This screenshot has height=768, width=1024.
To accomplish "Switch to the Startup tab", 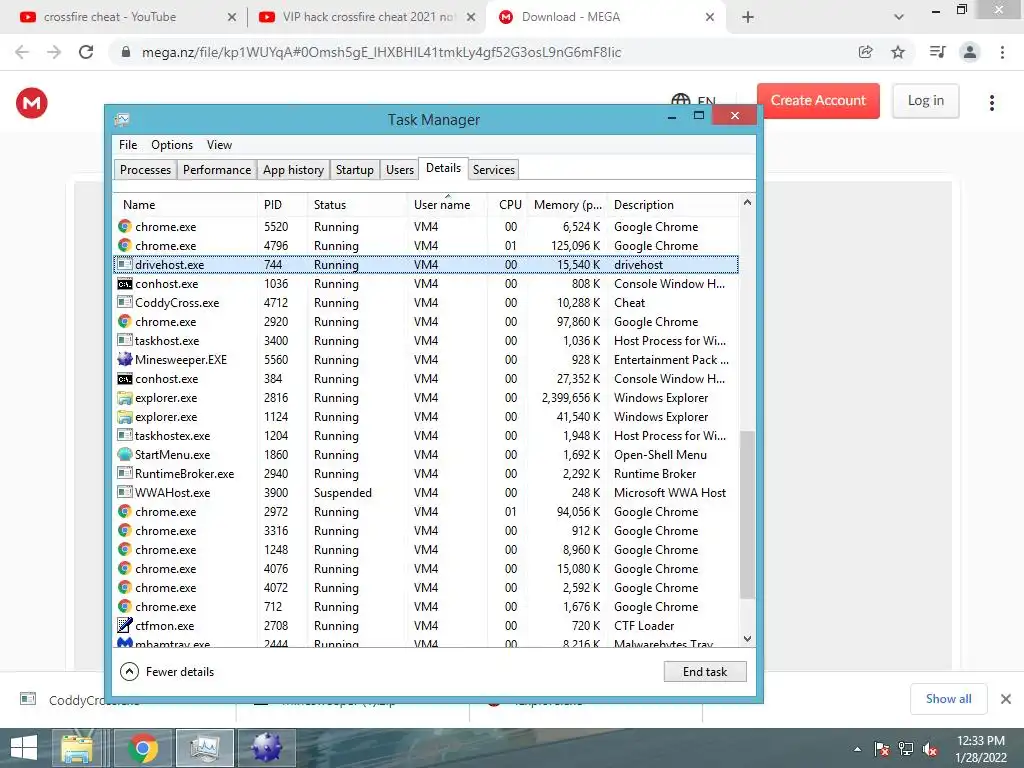I will (355, 170).
